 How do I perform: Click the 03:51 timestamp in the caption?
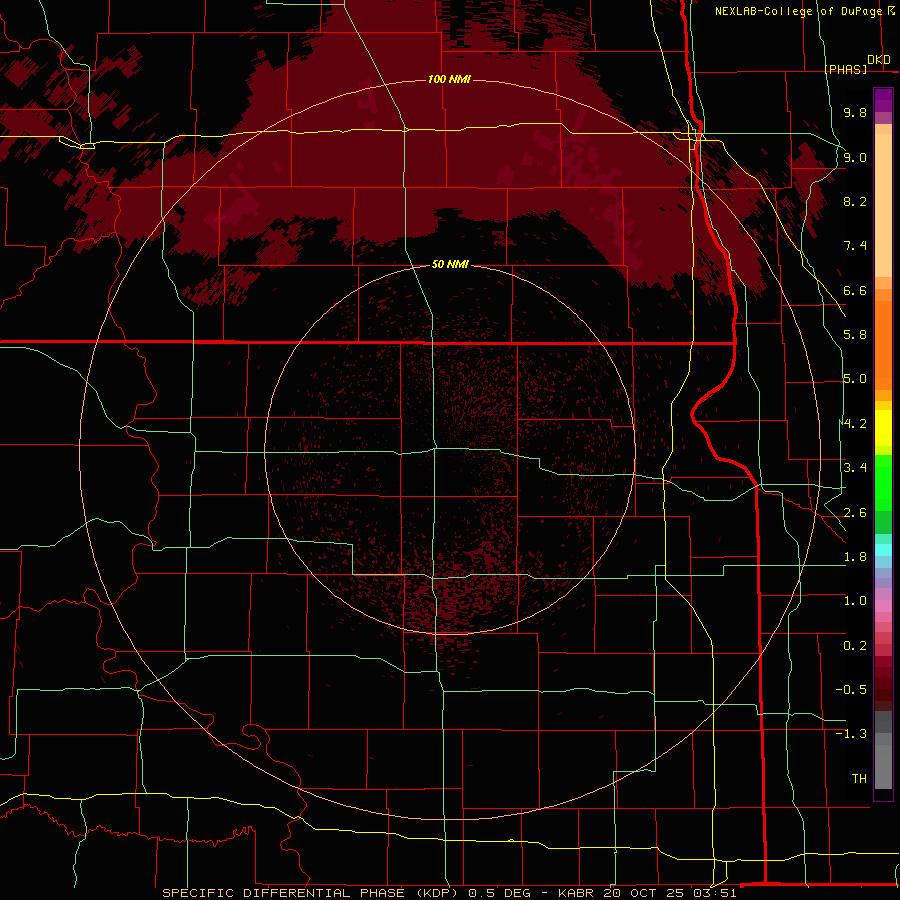717,893
